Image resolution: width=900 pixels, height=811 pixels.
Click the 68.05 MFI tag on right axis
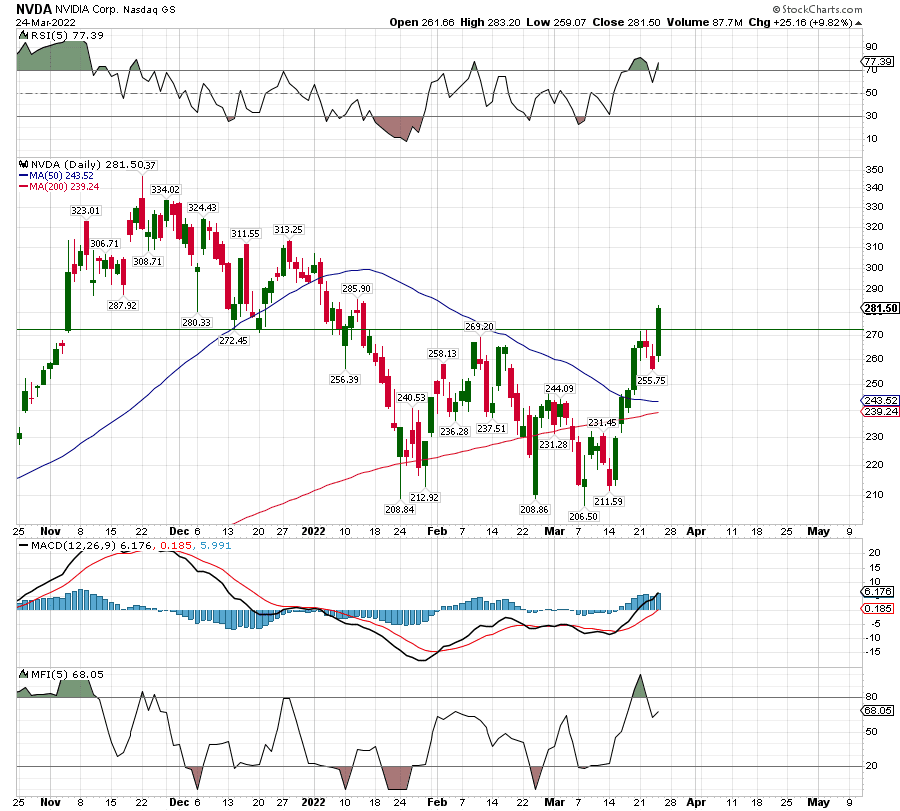[x=879, y=711]
